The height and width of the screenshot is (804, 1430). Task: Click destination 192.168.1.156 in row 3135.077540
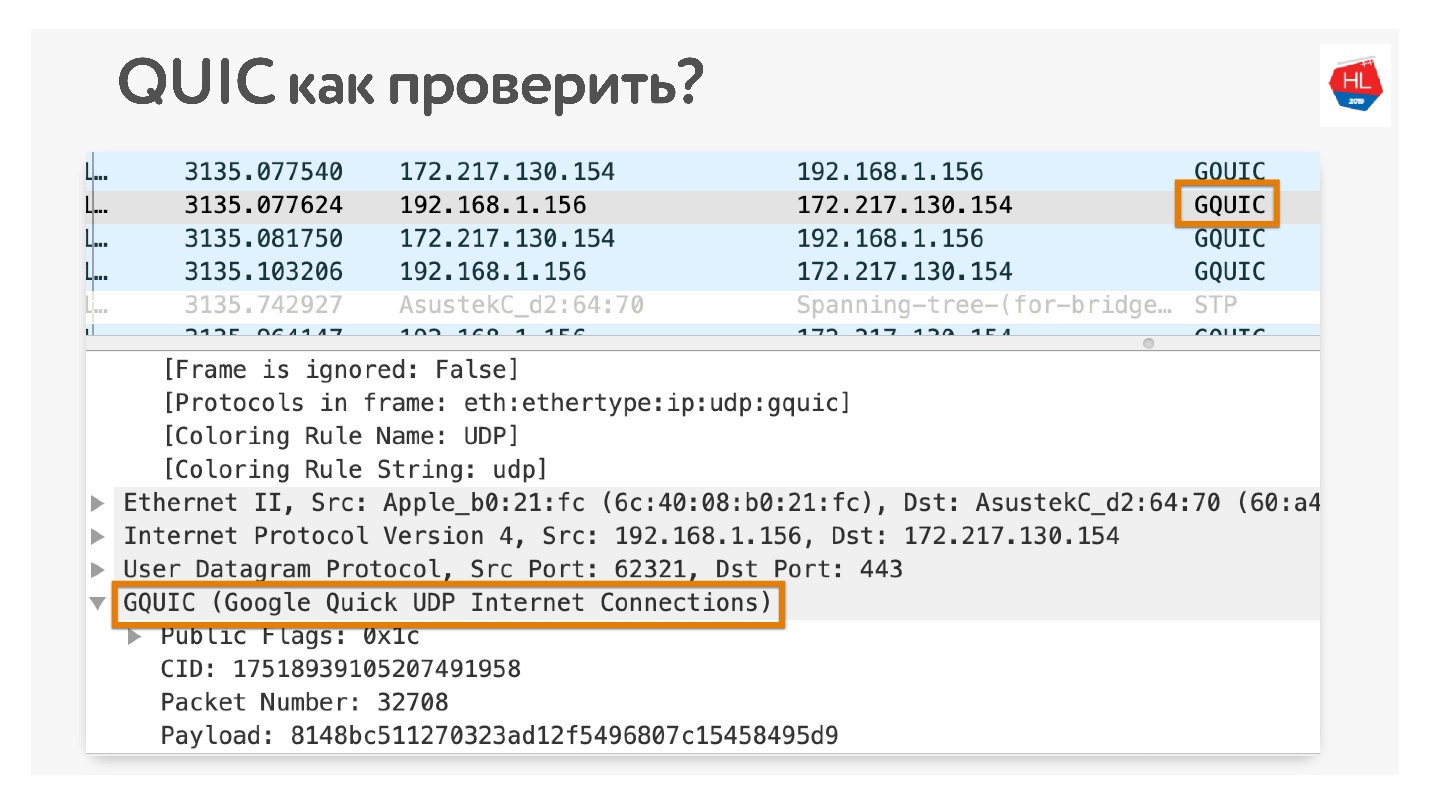tap(890, 172)
